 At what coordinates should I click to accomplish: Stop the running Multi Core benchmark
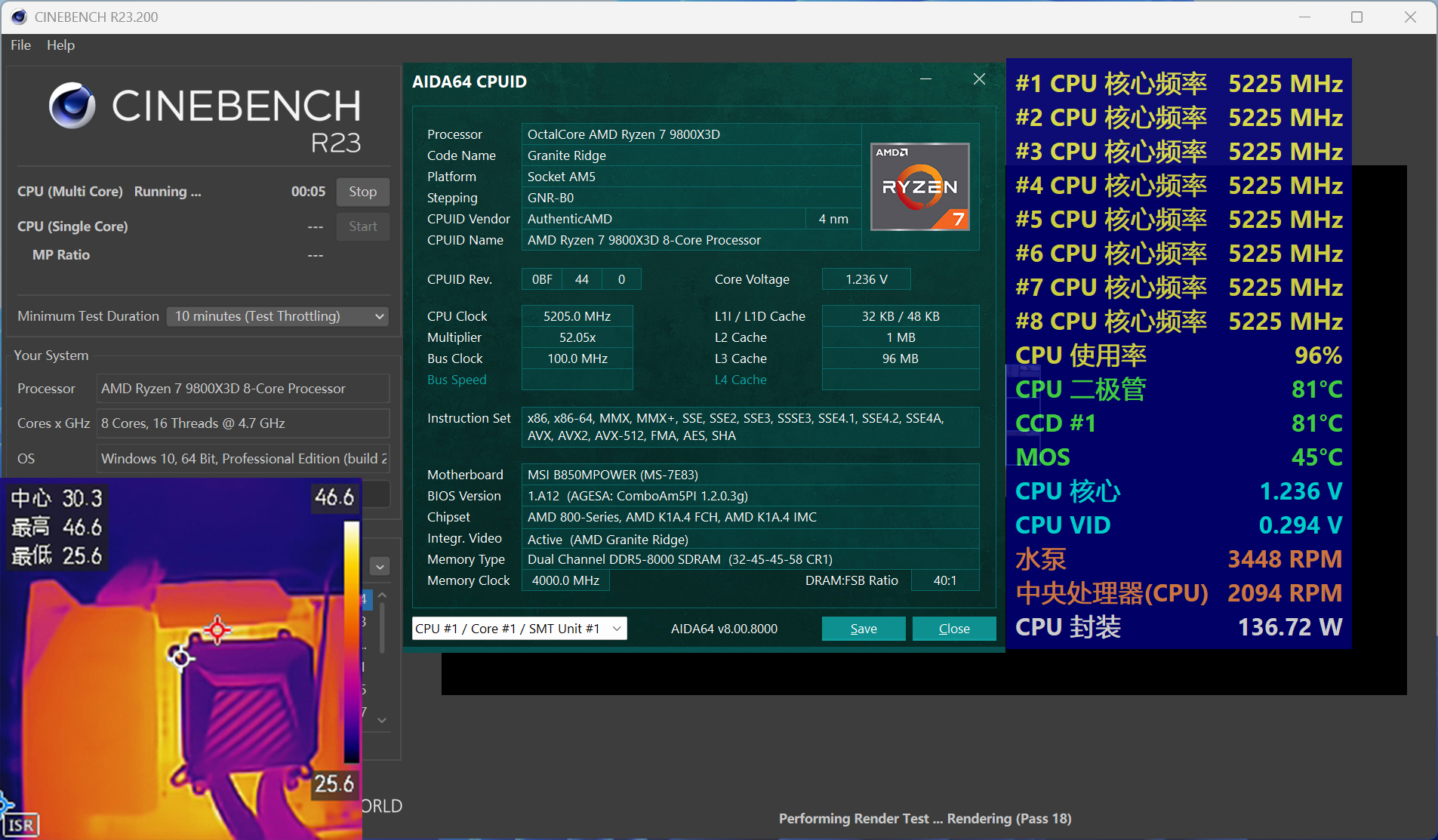pos(362,192)
